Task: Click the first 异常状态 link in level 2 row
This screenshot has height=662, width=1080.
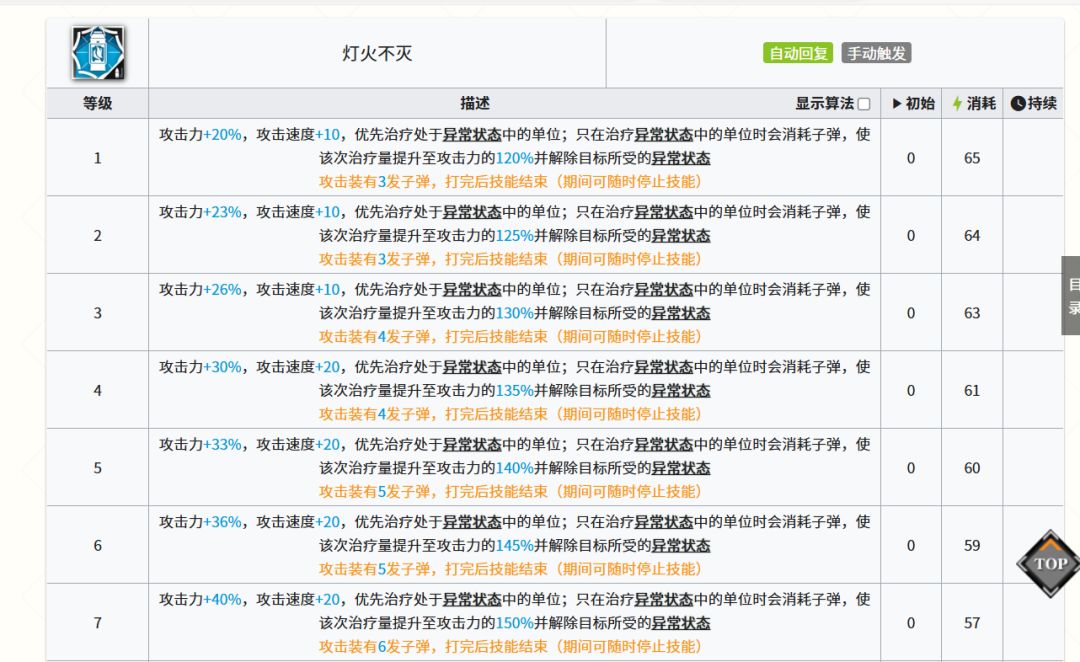Action: 472,212
